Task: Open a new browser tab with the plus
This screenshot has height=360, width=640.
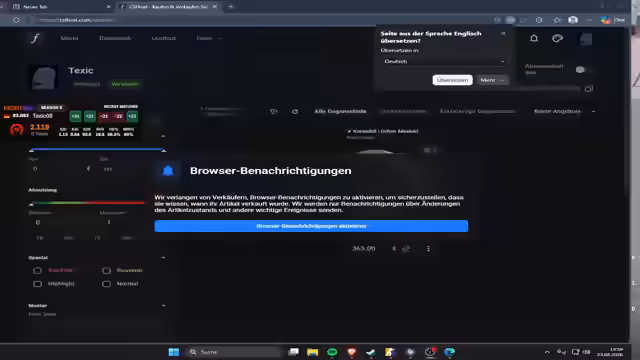Action: click(231, 7)
